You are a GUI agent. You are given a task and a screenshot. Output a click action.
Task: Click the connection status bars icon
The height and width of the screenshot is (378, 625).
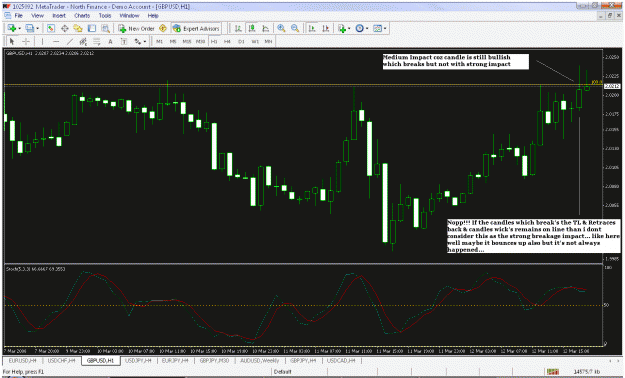click(x=552, y=372)
